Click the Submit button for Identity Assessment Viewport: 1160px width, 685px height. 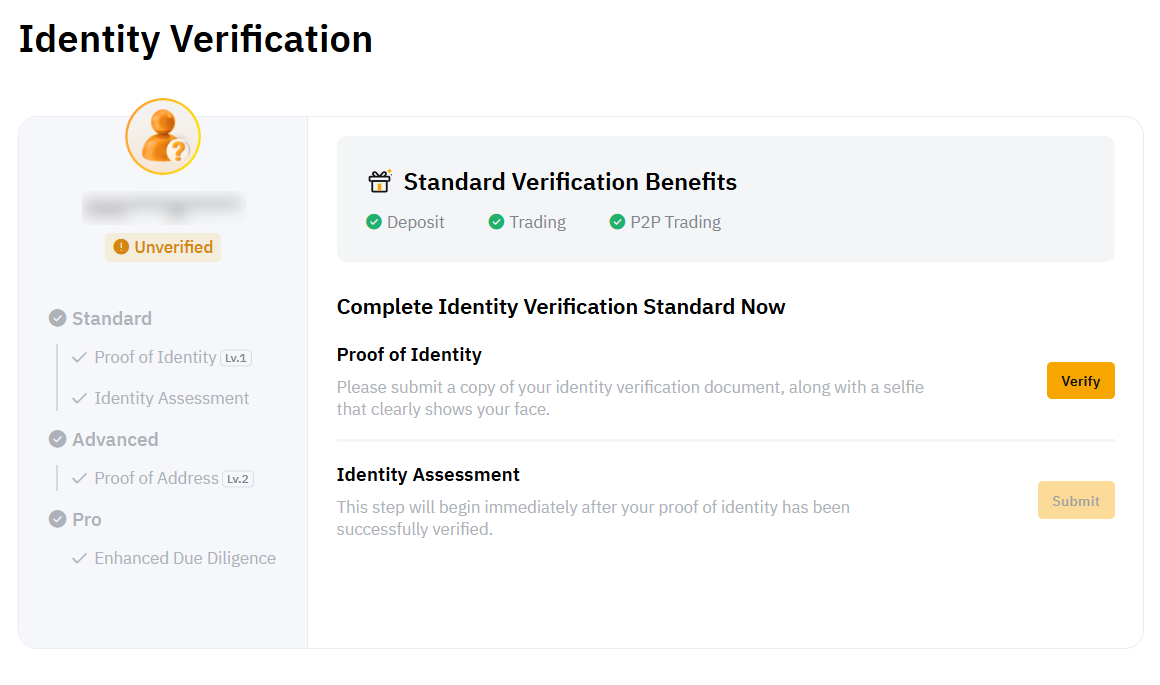click(x=1076, y=499)
